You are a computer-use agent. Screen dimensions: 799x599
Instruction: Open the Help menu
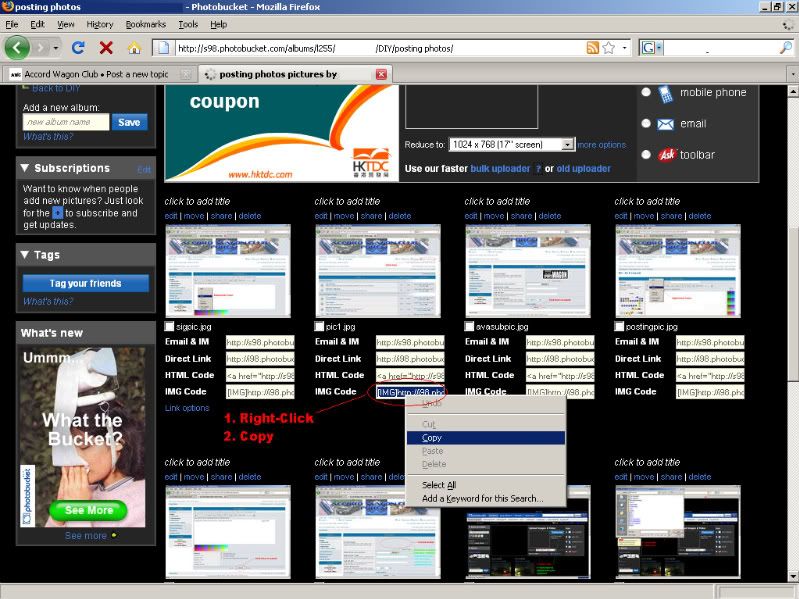219,24
